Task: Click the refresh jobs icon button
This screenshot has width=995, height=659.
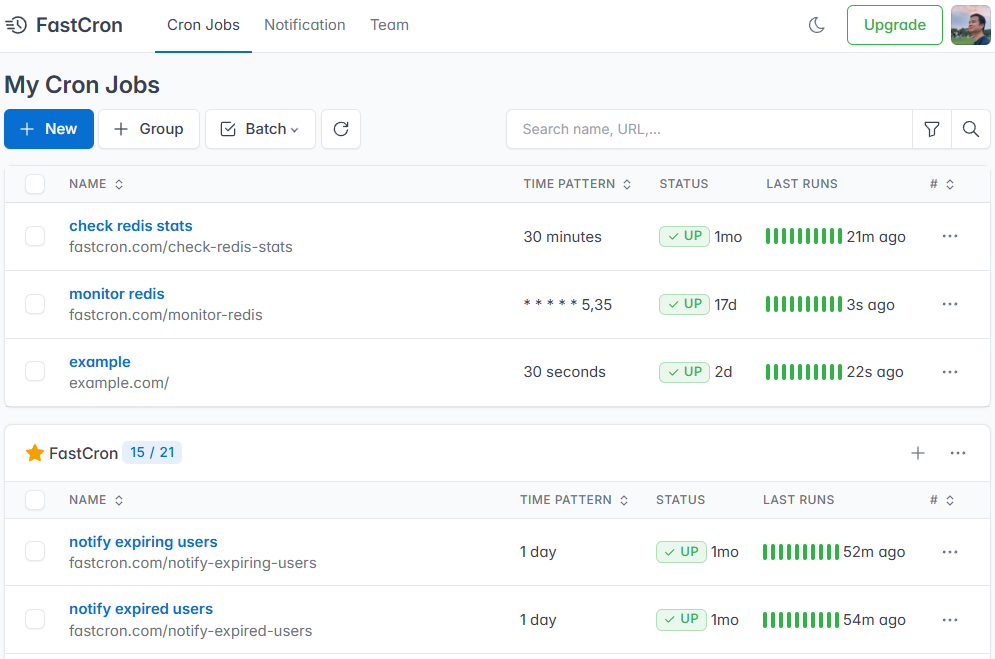Action: [341, 129]
